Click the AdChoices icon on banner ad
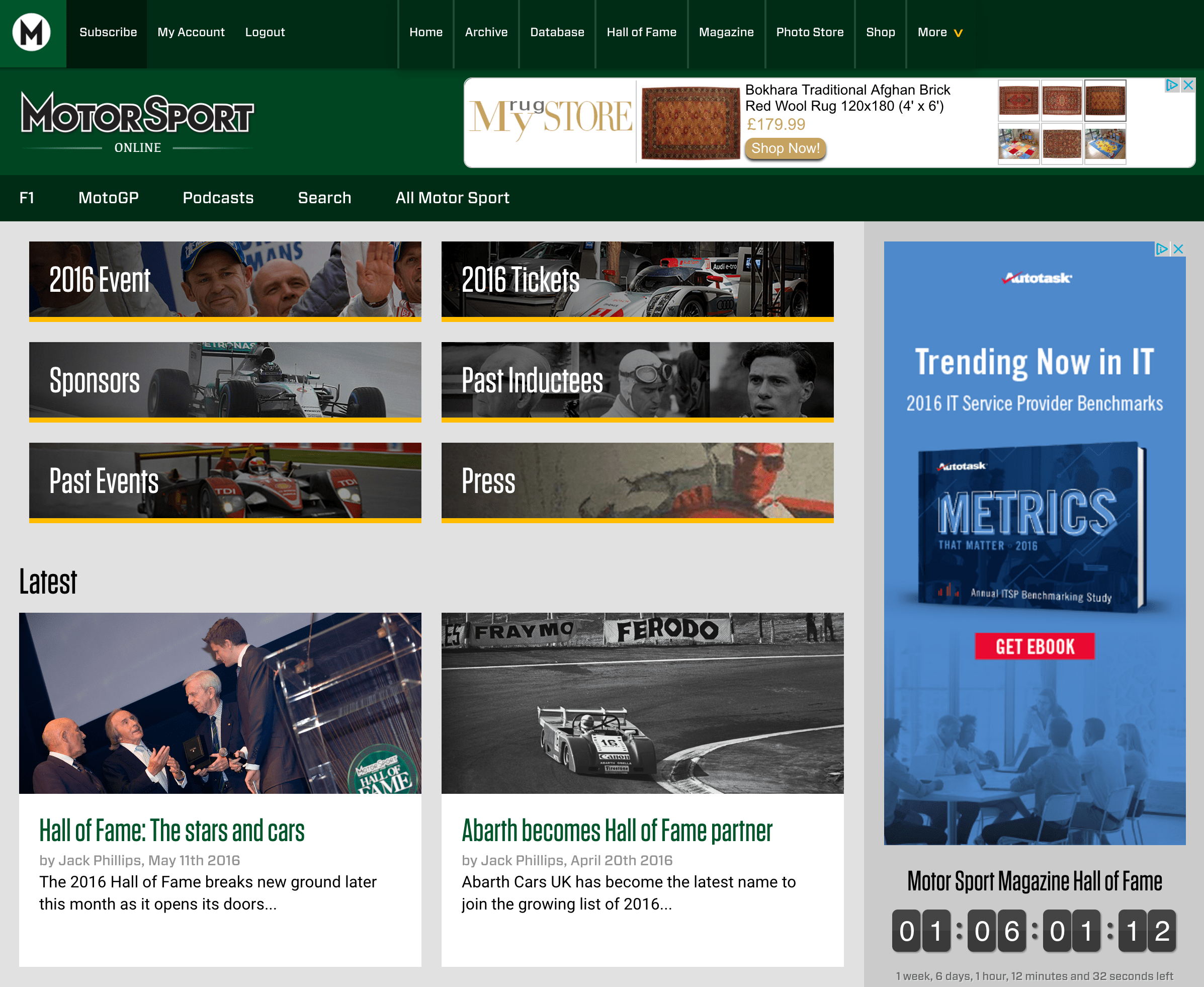The image size is (1204, 987). pyautogui.click(x=1172, y=86)
